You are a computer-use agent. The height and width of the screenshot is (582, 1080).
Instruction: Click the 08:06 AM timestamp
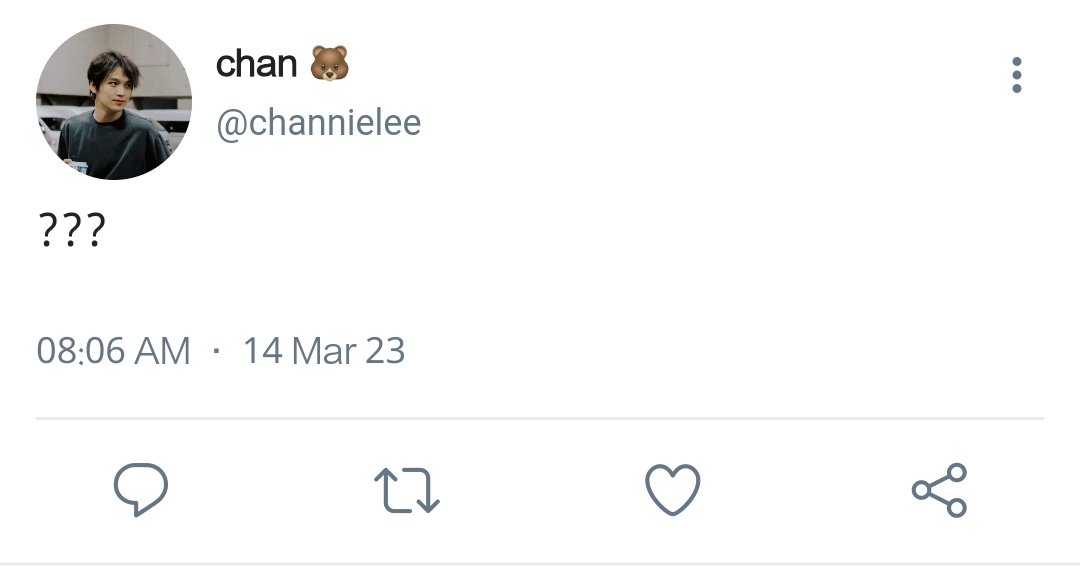click(114, 351)
